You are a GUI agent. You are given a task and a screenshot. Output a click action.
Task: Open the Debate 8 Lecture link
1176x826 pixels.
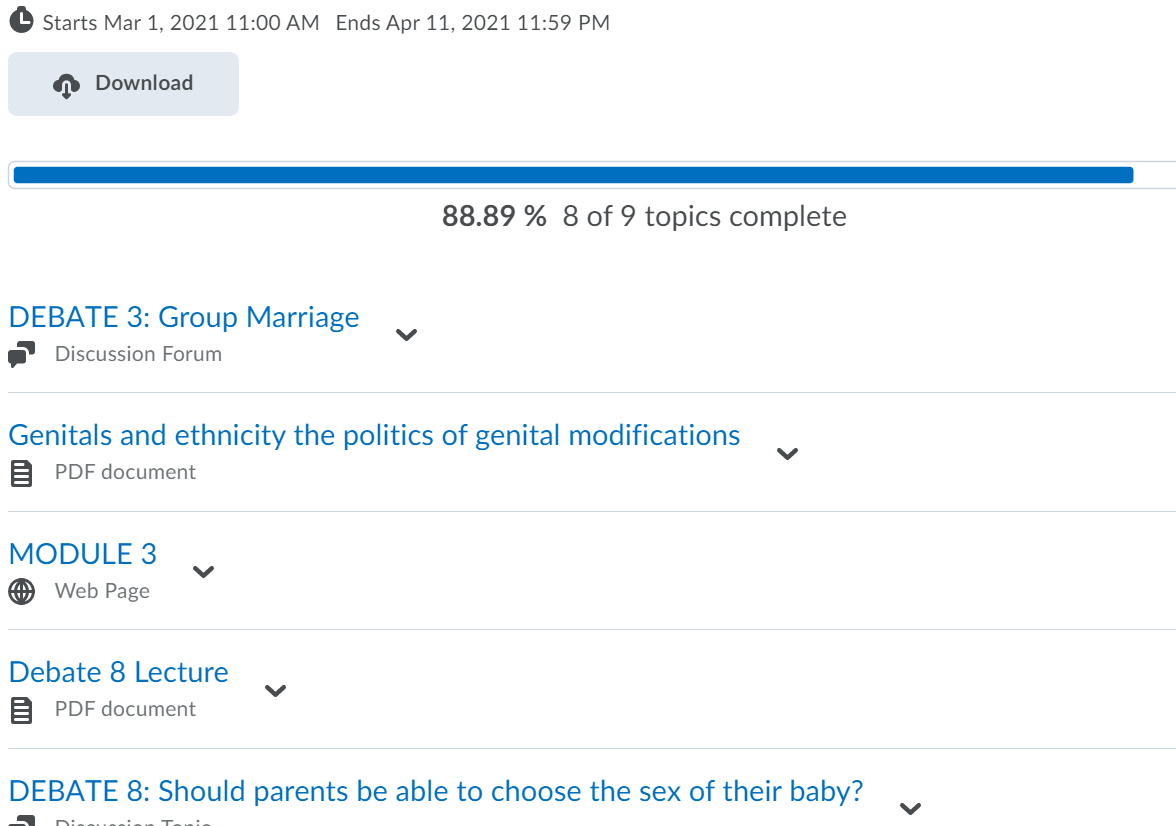(118, 672)
